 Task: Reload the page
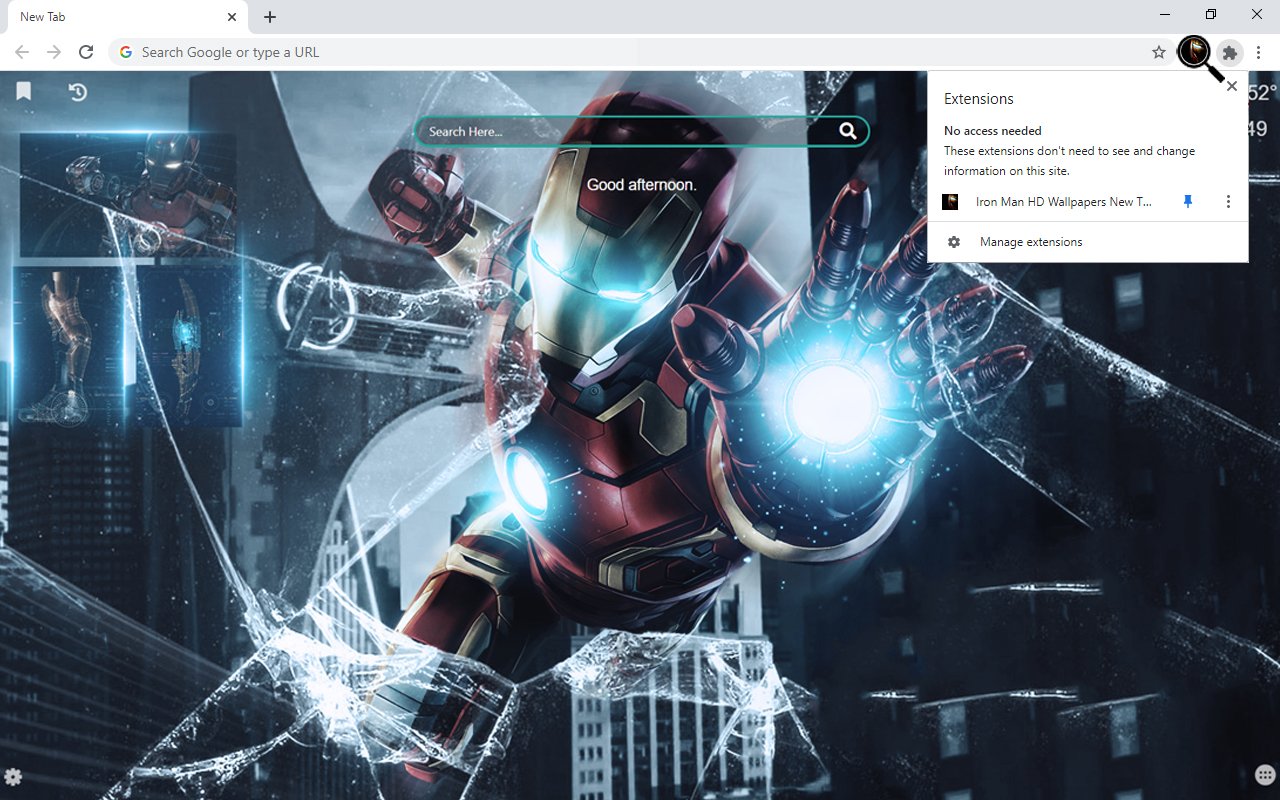tap(86, 52)
